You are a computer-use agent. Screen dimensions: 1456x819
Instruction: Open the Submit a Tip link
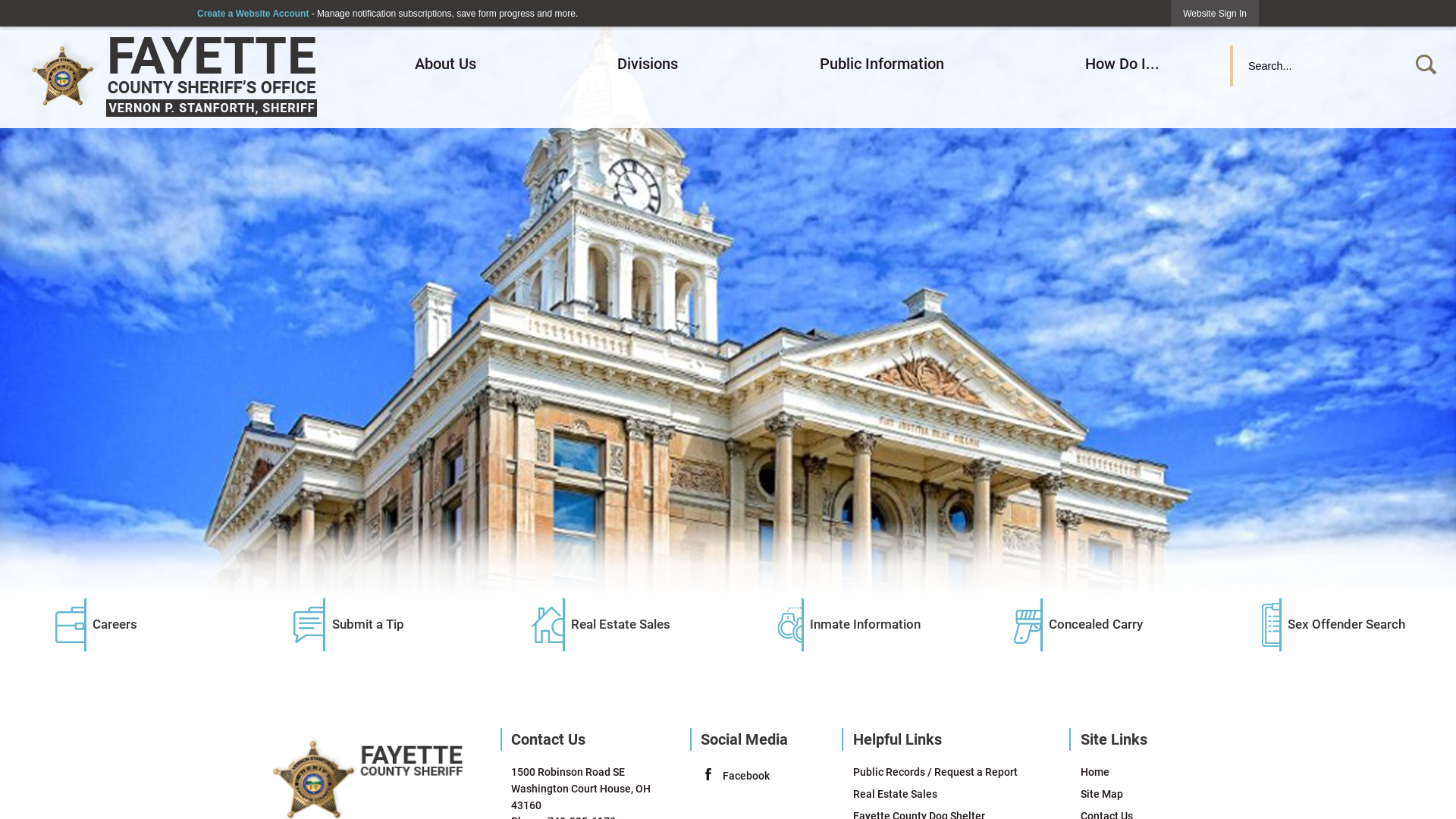coord(368,624)
